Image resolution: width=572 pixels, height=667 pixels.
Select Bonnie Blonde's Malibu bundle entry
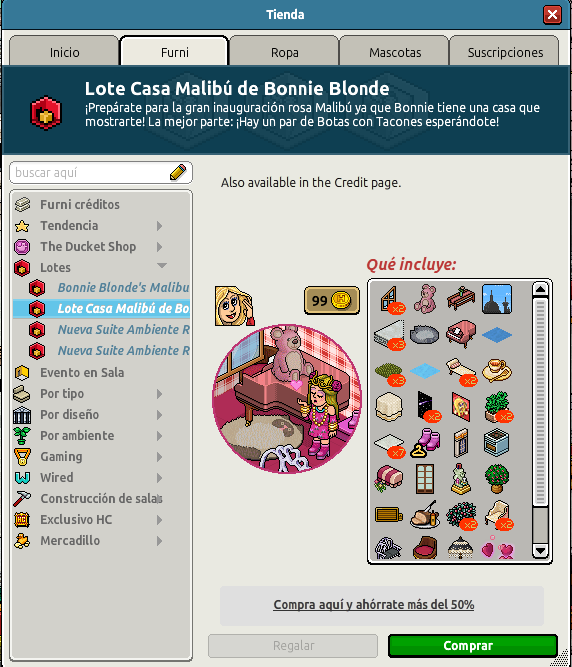click(123, 288)
